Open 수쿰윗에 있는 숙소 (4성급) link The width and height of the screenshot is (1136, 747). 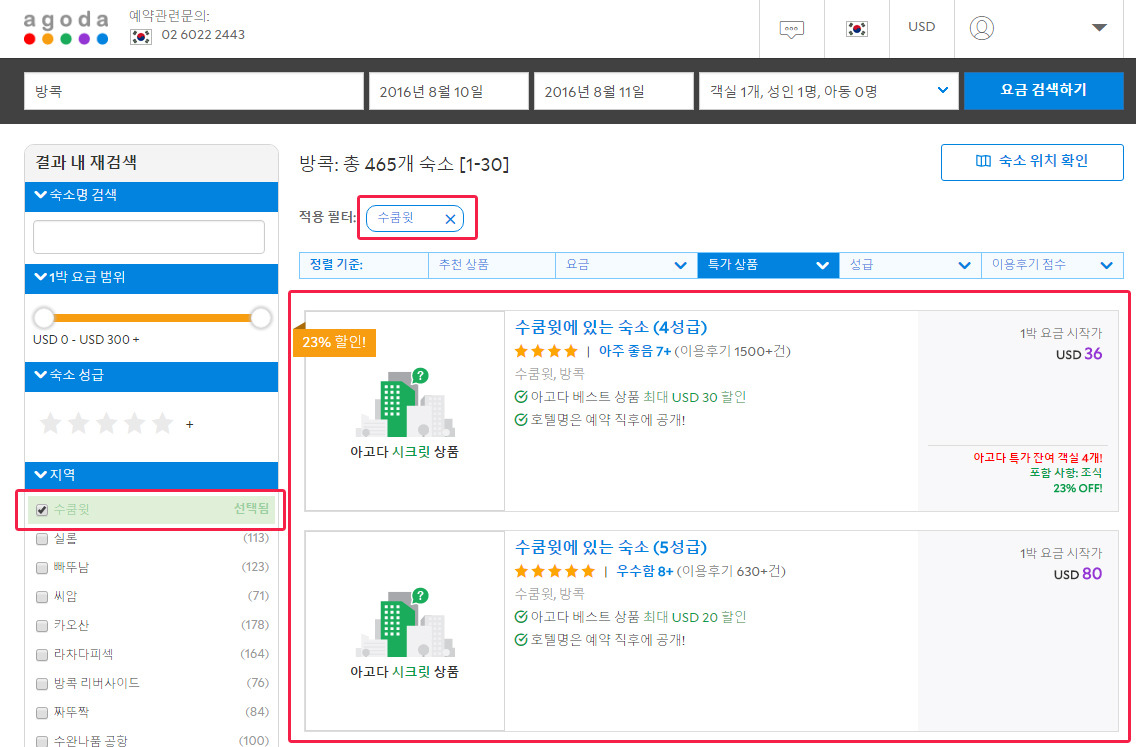tap(611, 327)
